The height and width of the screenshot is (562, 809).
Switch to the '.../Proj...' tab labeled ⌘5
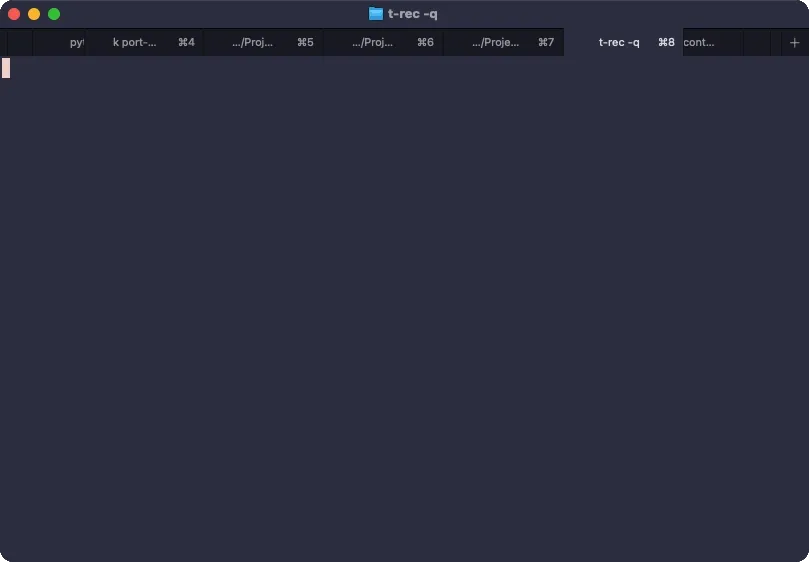click(x=264, y=42)
